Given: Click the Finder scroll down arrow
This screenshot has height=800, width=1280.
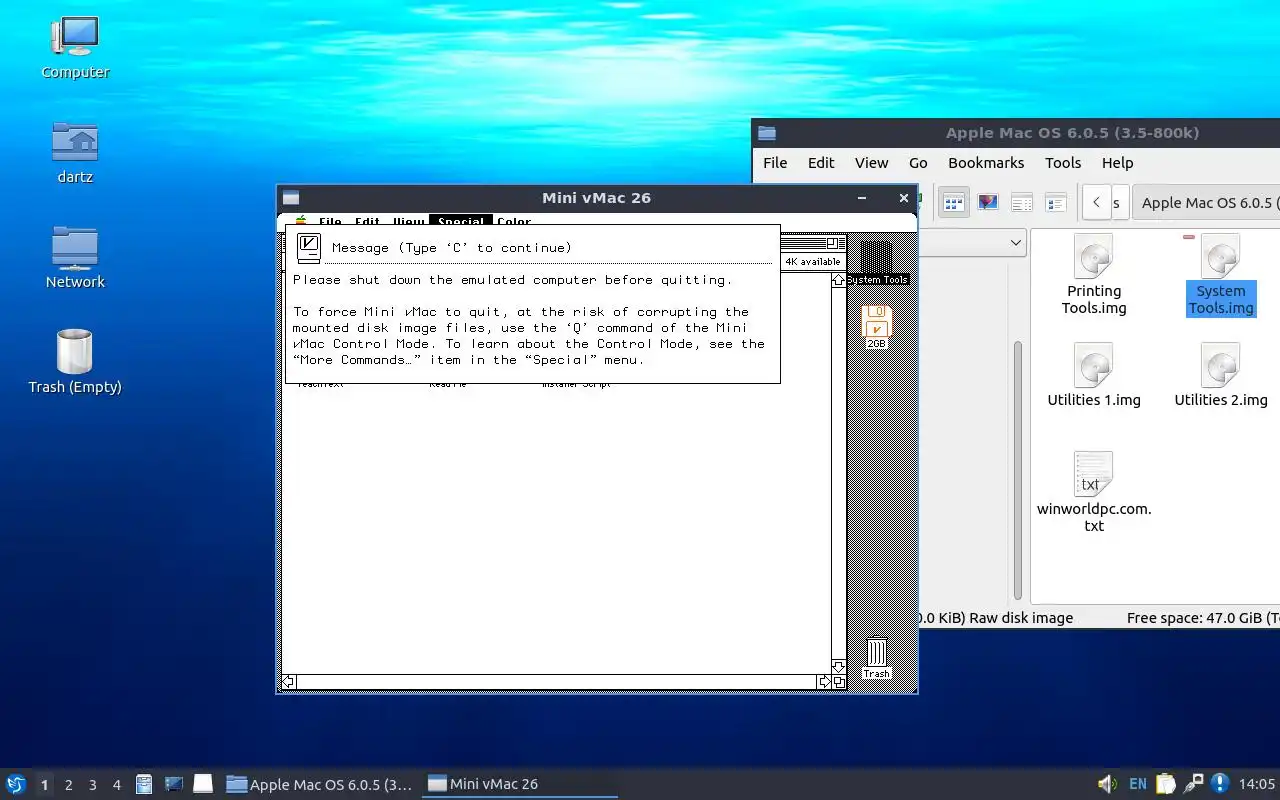Looking at the screenshot, I should point(838,666).
